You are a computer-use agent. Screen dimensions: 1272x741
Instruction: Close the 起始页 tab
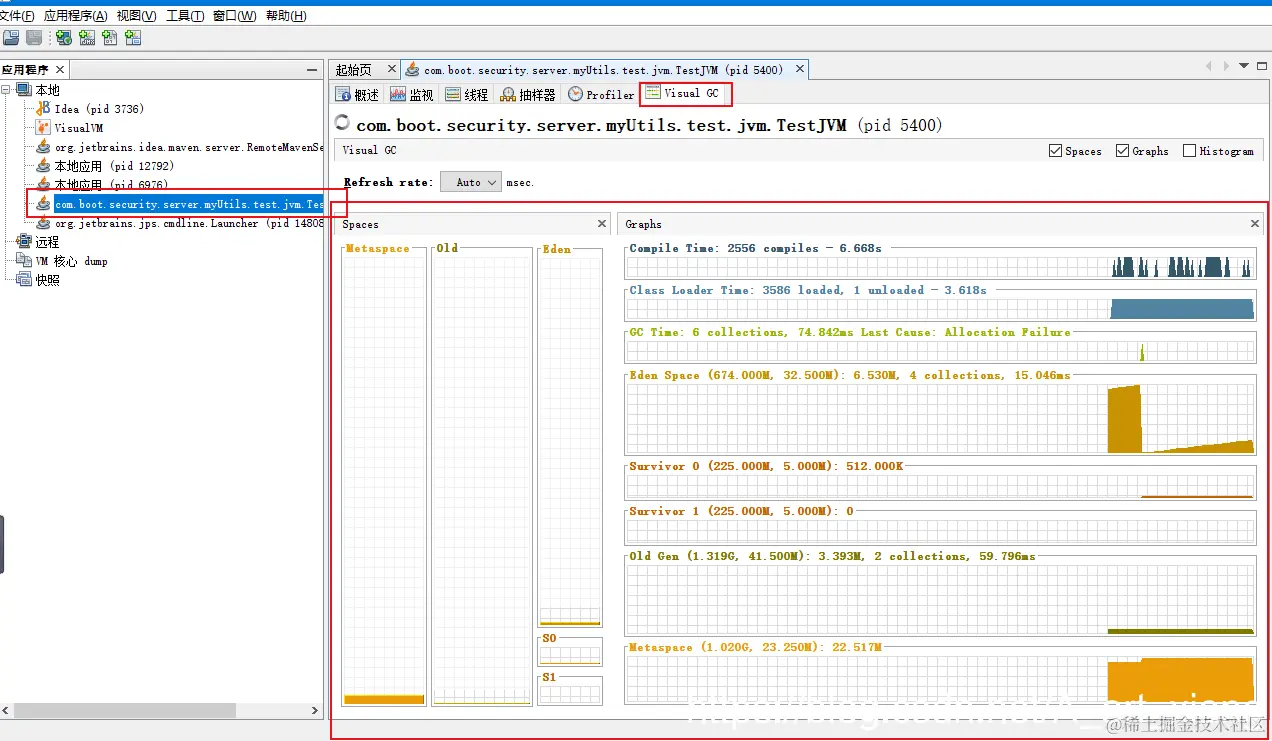[392, 69]
